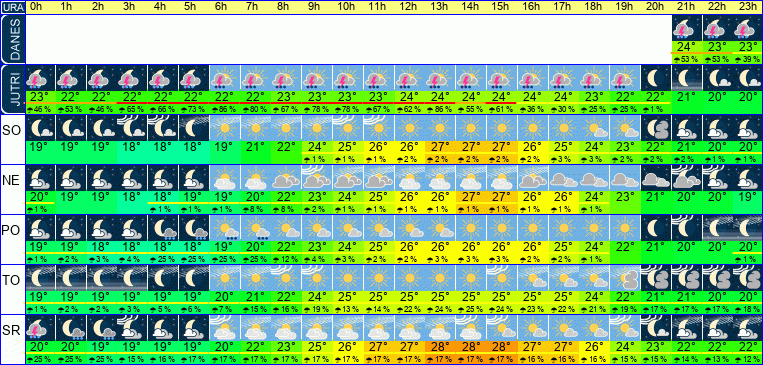Image resolution: width=763 pixels, height=365 pixels.
Task: Click the JUTRI 13h storm with sun icon
Action: pos(440,78)
